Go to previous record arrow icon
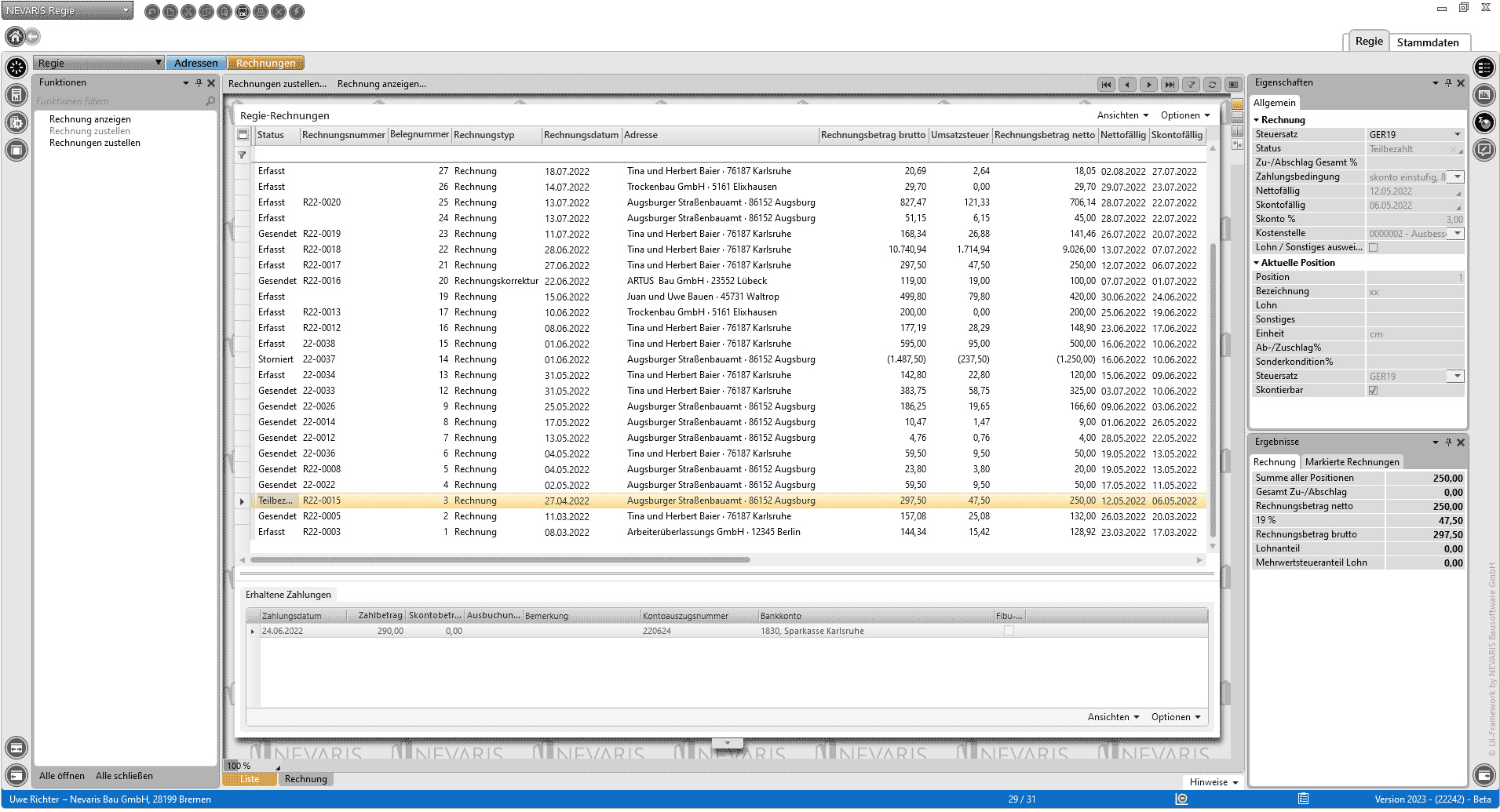The height and width of the screenshot is (812, 1500). [x=1127, y=85]
